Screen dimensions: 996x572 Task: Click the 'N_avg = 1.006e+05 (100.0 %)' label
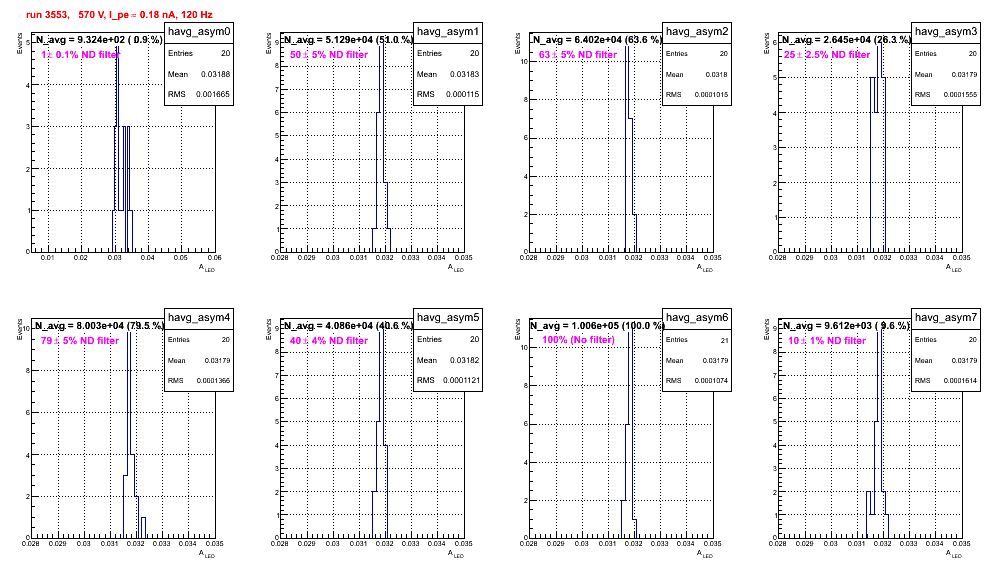tap(596, 325)
